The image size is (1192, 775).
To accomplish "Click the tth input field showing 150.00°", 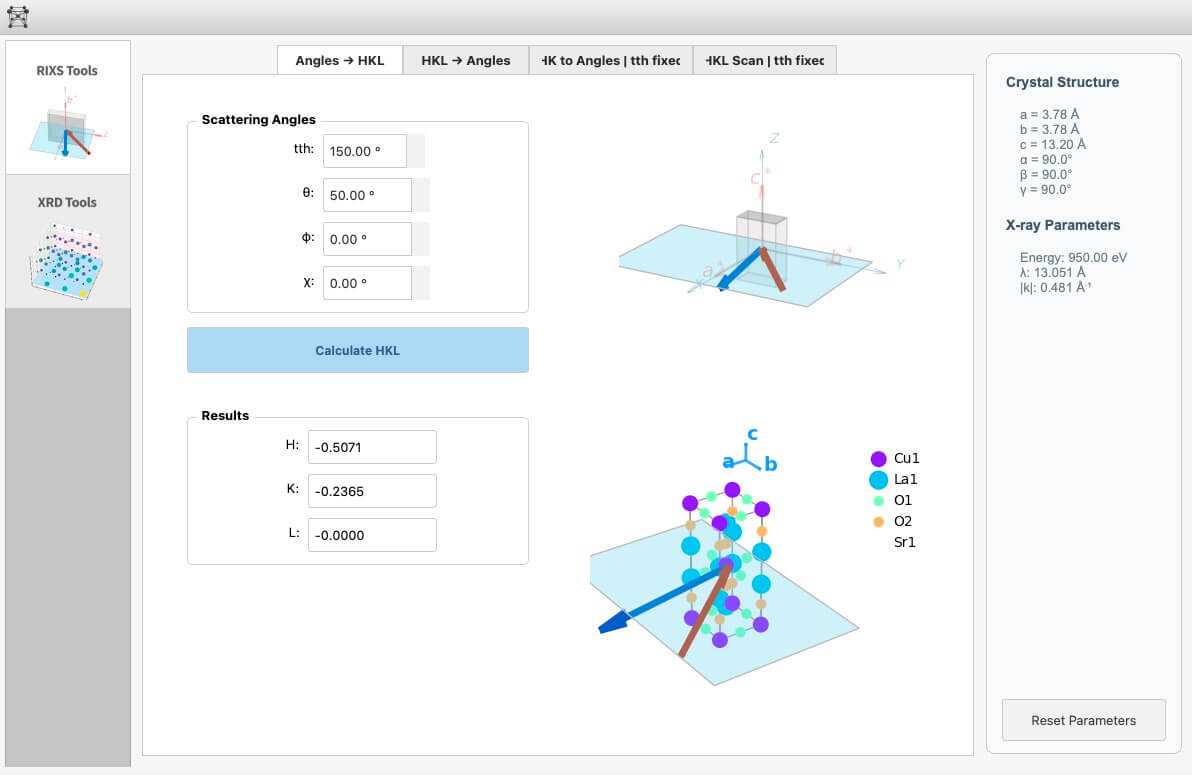I will click(364, 151).
